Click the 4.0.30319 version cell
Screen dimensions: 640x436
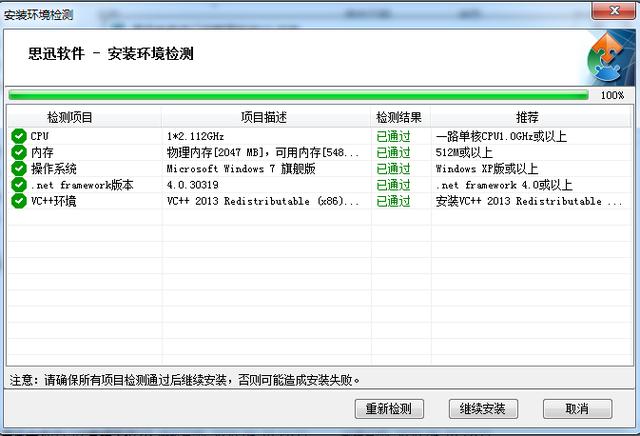pos(193,185)
